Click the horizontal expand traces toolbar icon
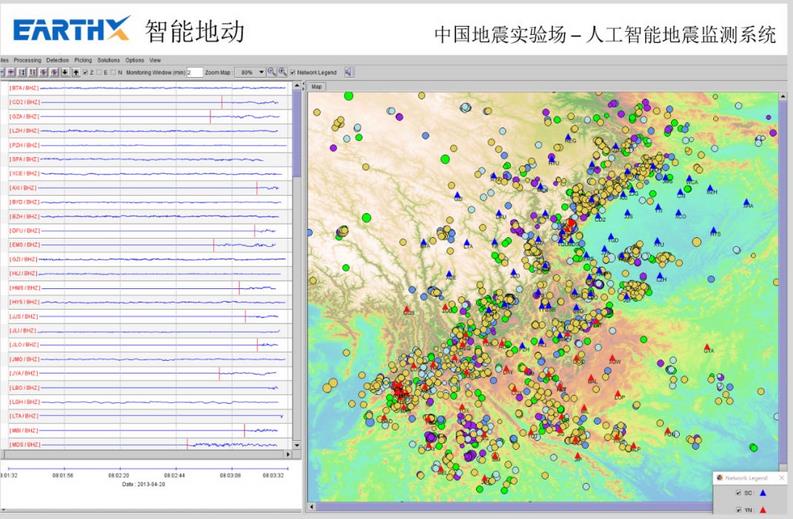This screenshot has height=519, width=793. click(x=22, y=72)
